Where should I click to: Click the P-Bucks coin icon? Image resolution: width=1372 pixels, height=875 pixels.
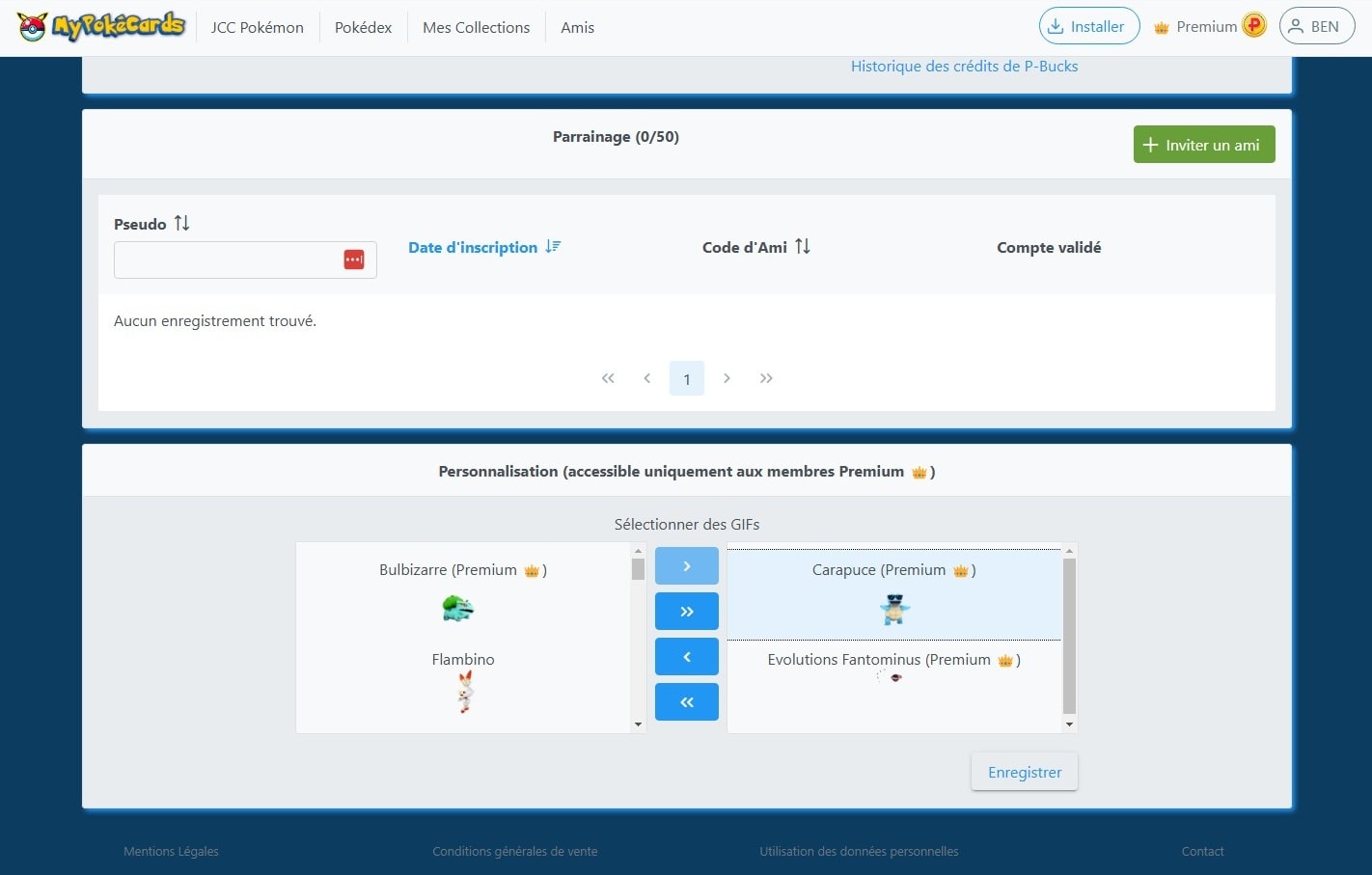[x=1253, y=26]
